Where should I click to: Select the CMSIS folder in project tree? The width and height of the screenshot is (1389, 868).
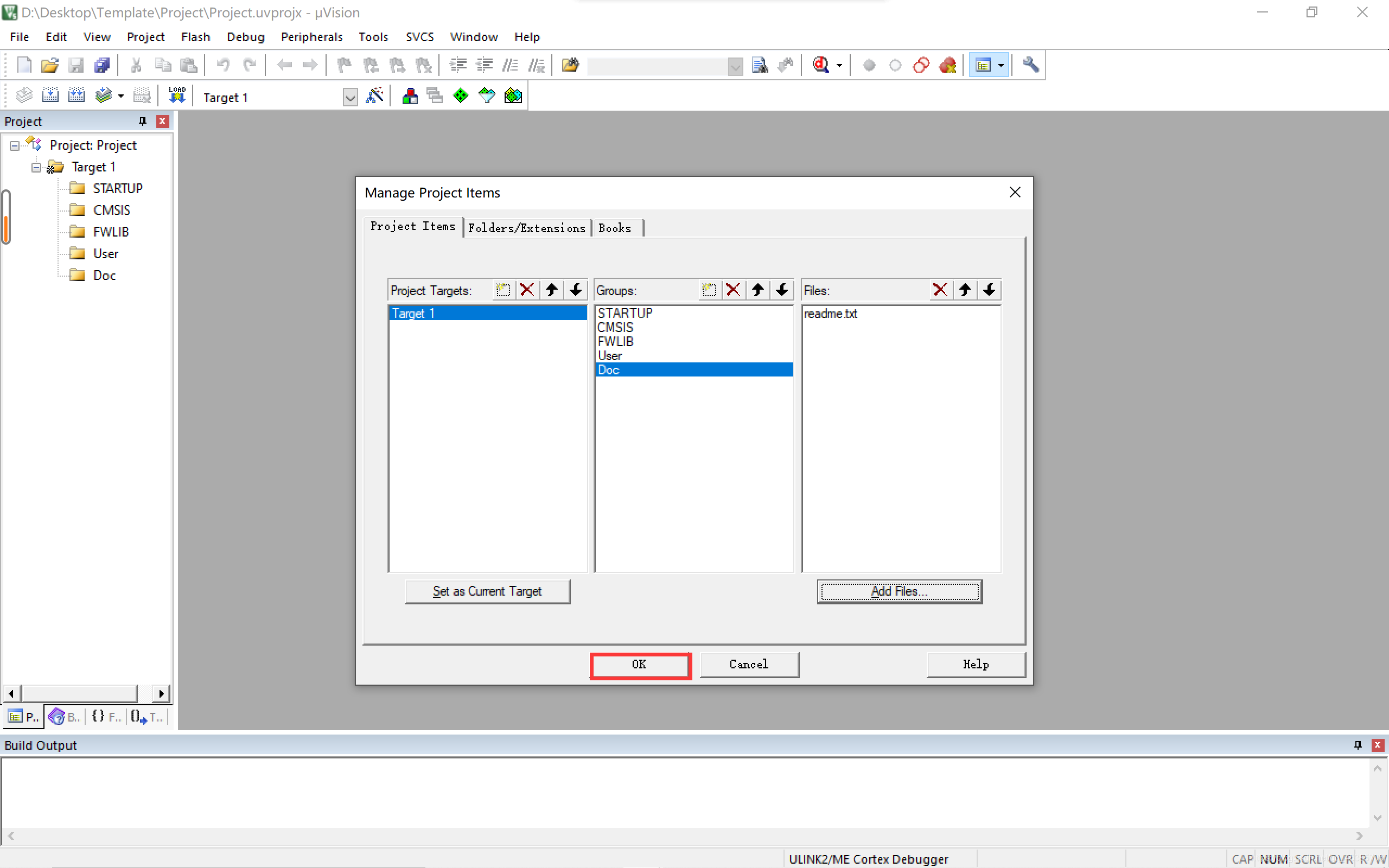coord(111,210)
